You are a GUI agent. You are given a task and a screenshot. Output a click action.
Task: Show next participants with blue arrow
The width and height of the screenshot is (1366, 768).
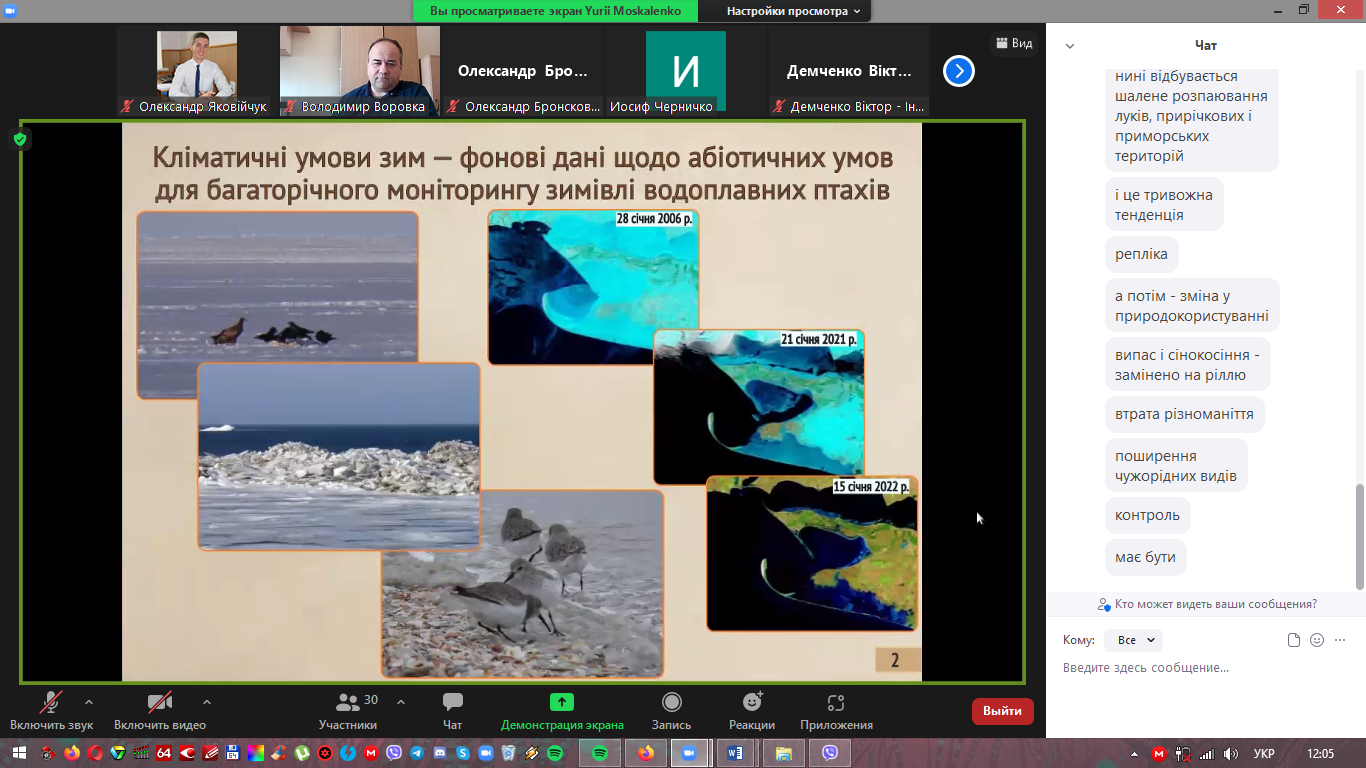coord(958,71)
